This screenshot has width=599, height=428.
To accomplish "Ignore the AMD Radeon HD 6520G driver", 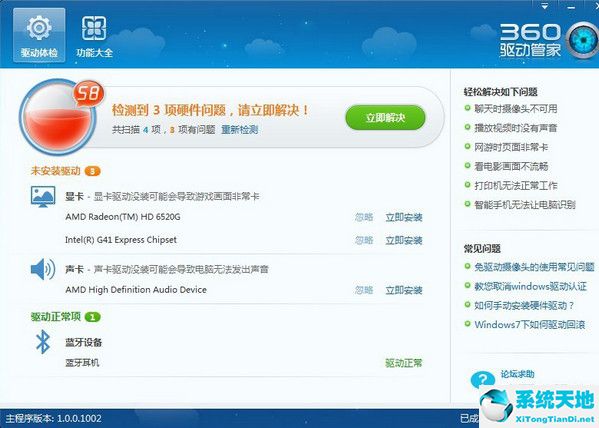I will 364,217.
